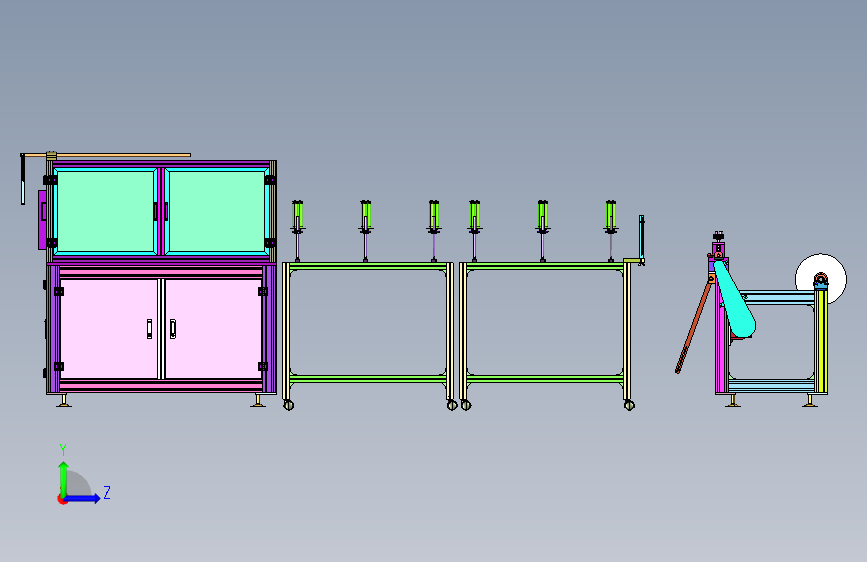Select the leftmost caster wheel of the tables
Image resolution: width=867 pixels, height=562 pixels.
pos(289,405)
